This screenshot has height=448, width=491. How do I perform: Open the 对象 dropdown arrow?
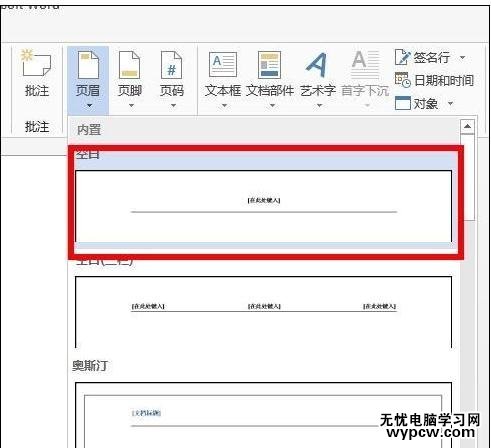[x=450, y=103]
